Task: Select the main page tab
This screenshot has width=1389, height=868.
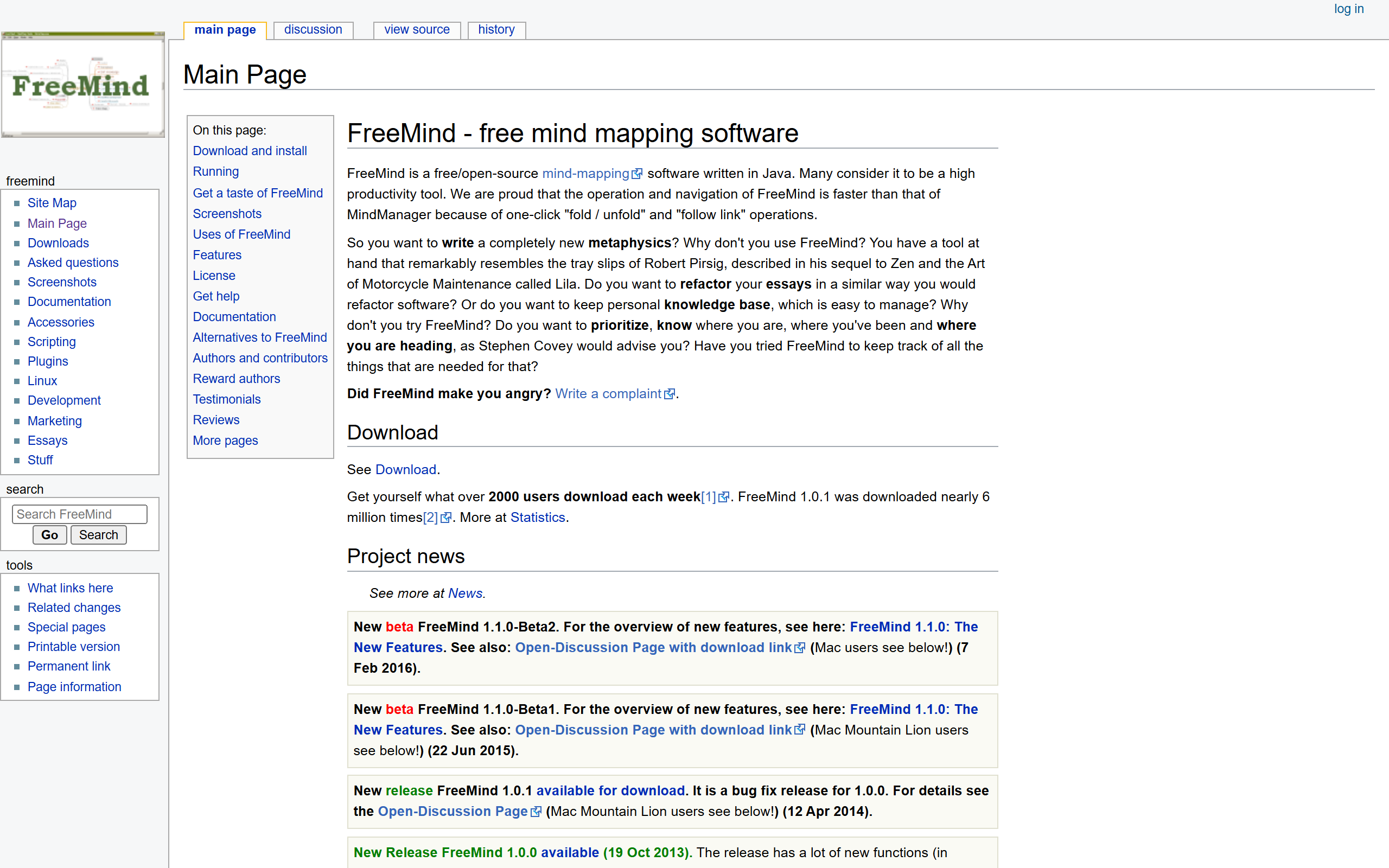Action: tap(225, 30)
